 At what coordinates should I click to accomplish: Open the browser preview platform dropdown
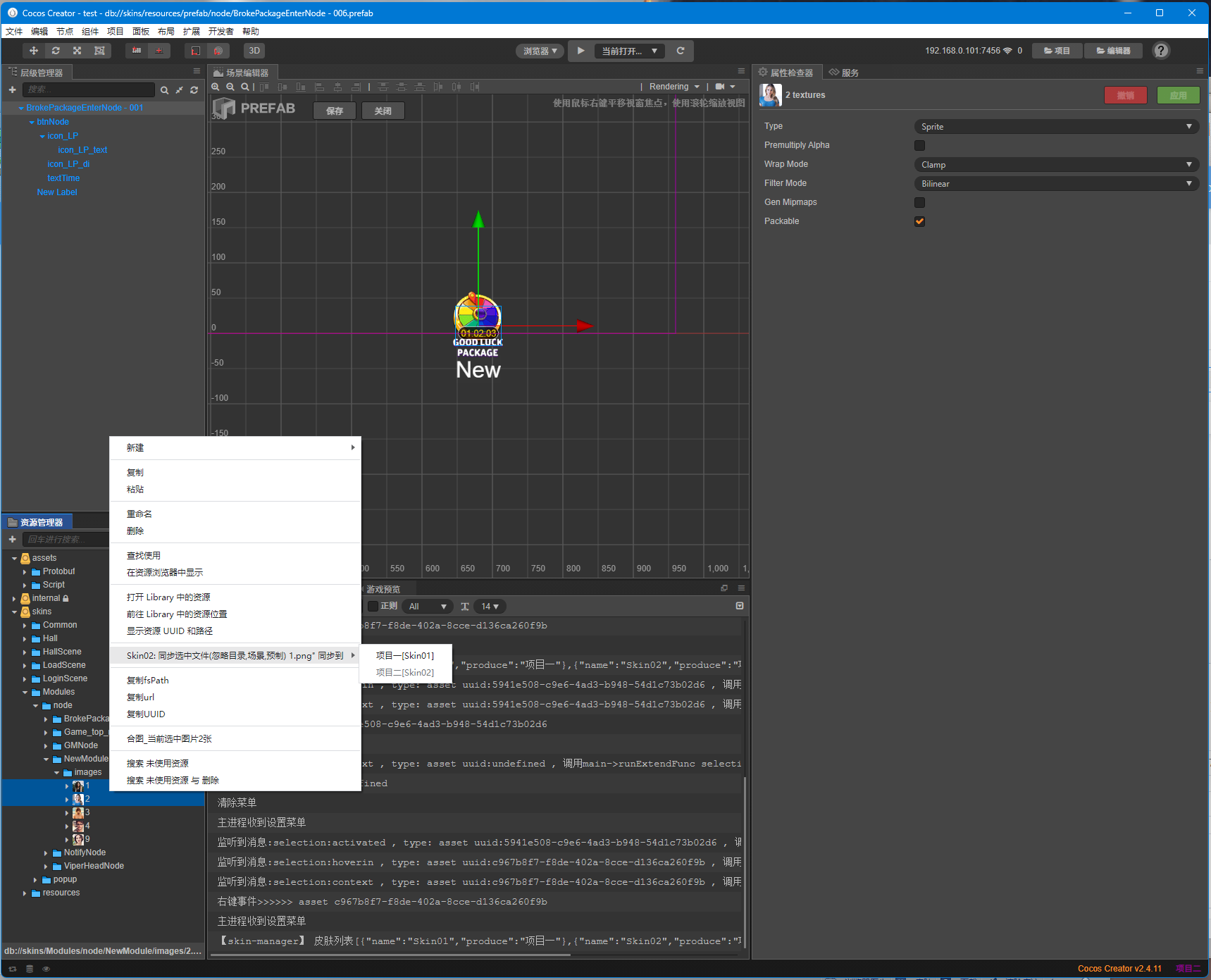click(x=540, y=51)
